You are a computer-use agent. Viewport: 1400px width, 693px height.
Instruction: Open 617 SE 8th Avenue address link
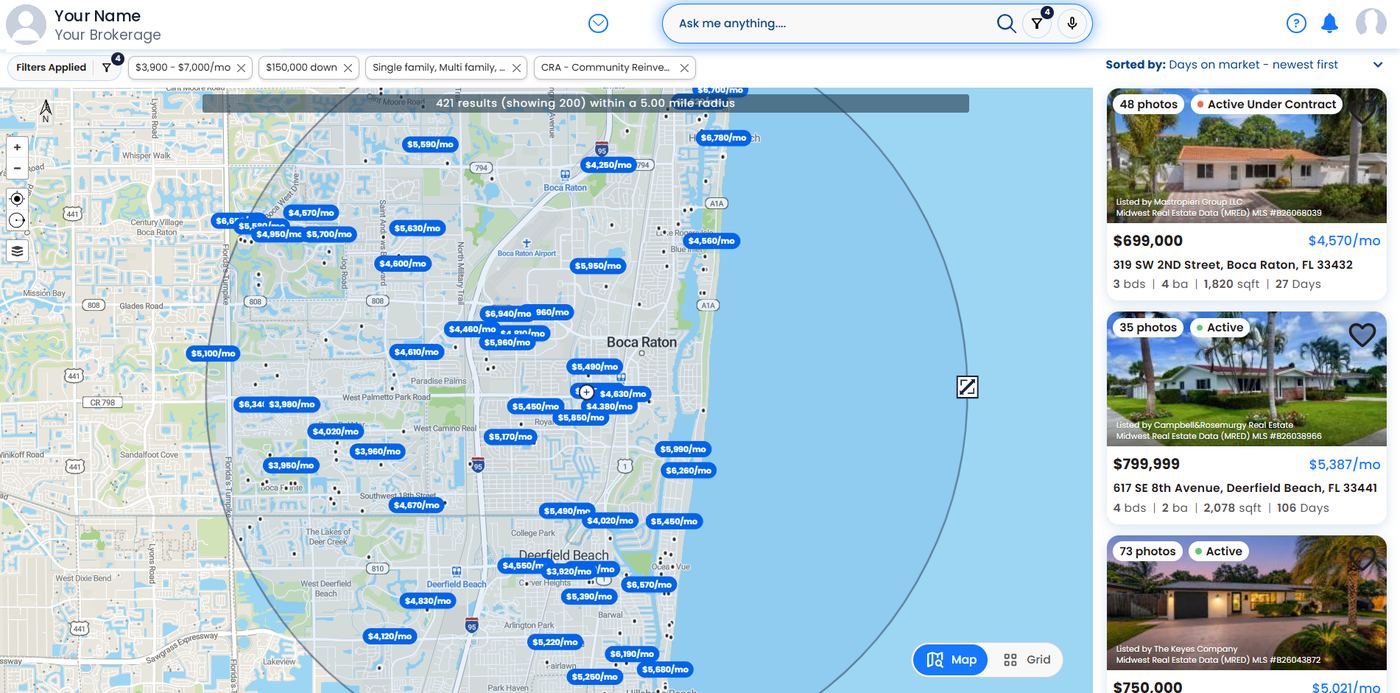tap(1245, 488)
